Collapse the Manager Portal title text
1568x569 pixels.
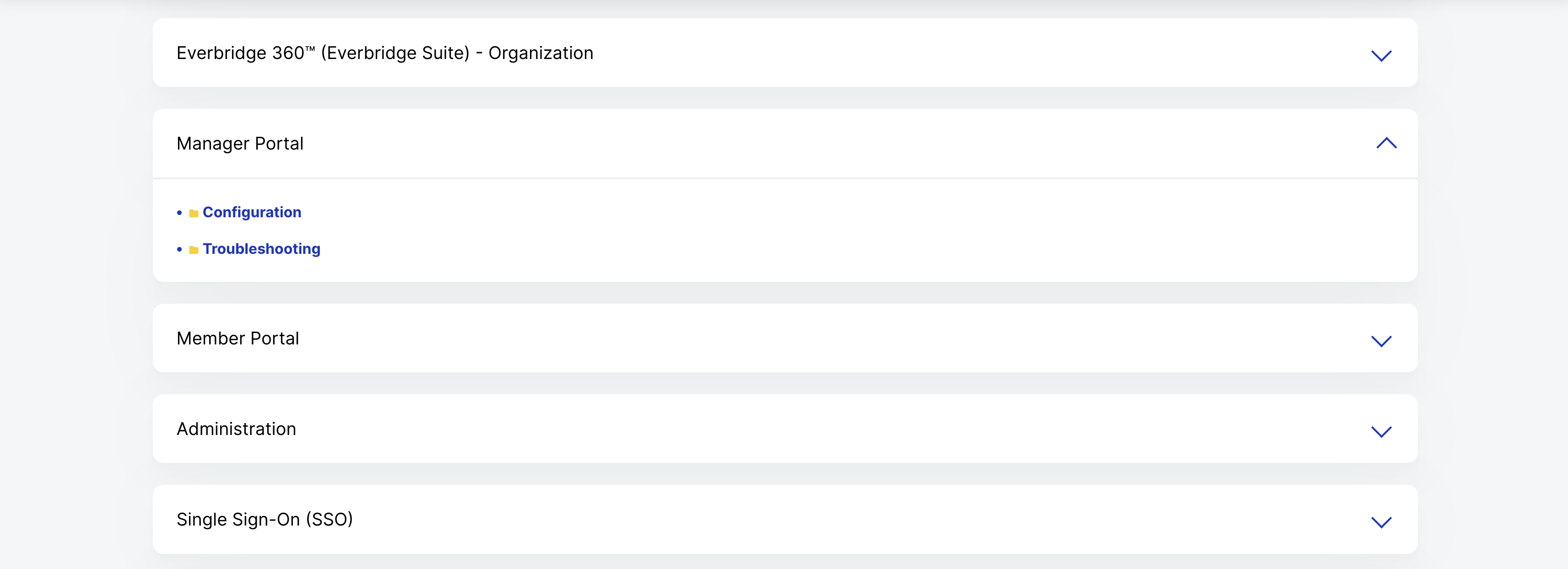coord(240,144)
